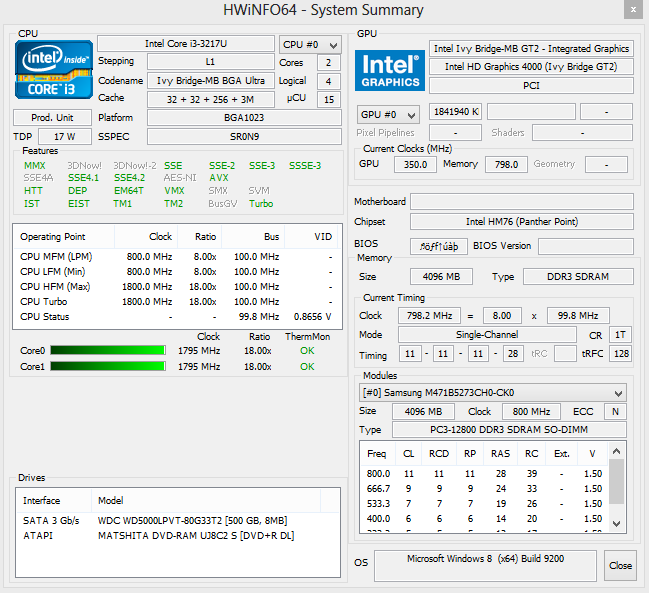This screenshot has height=593, width=649.
Task: Click the SSPEC SR0N9 field
Action: pyautogui.click(x=244, y=137)
